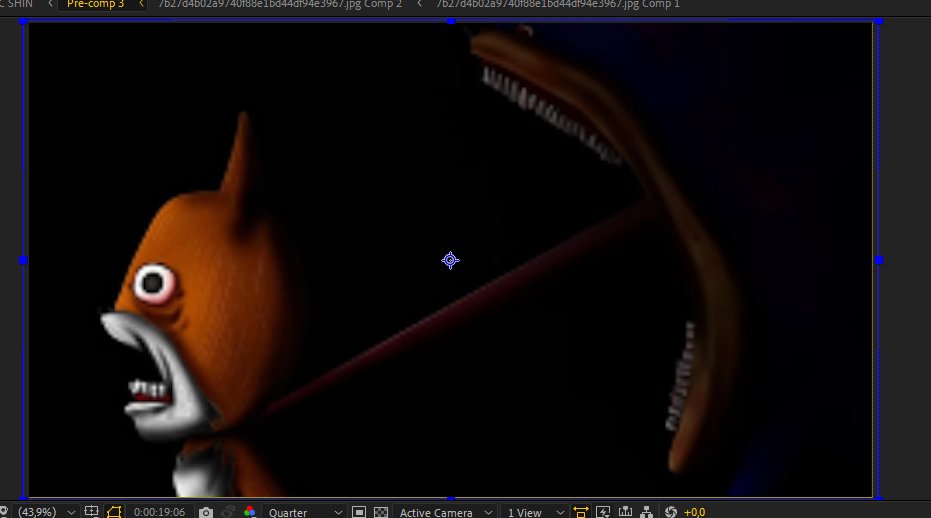Take a snapshot with the camera icon
The height and width of the screenshot is (518, 931).
[x=205, y=512]
